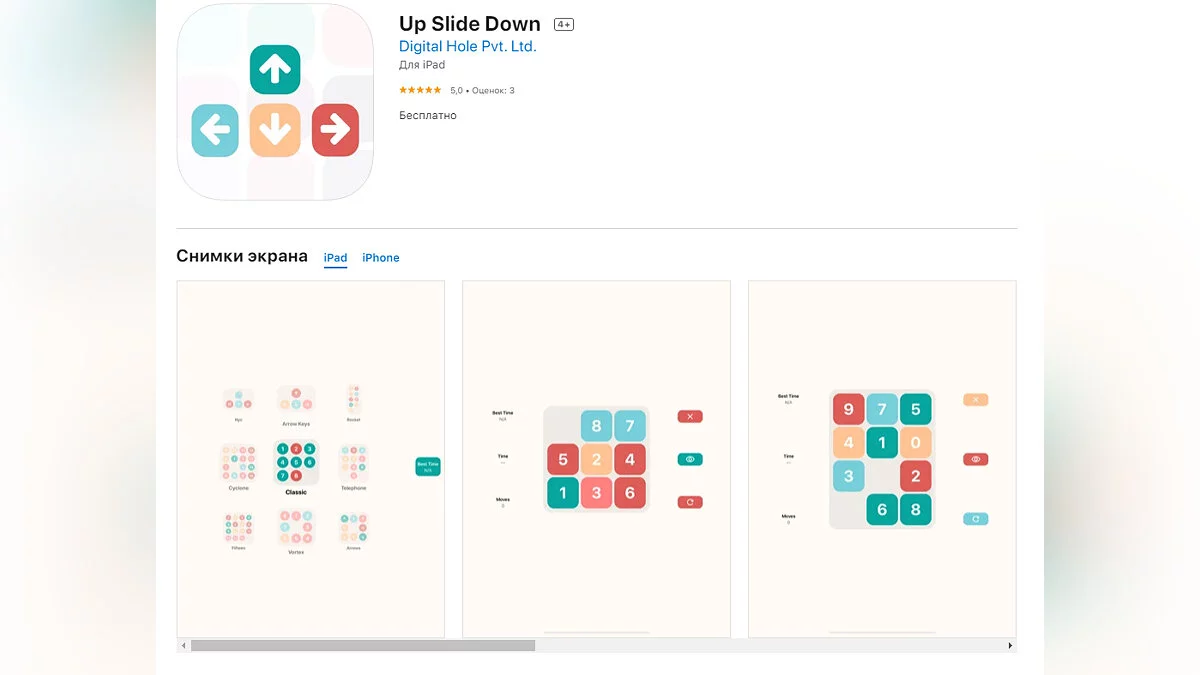Screen dimensions: 1200x675
Task: Toggle the teal eye preview button
Action: (690, 459)
